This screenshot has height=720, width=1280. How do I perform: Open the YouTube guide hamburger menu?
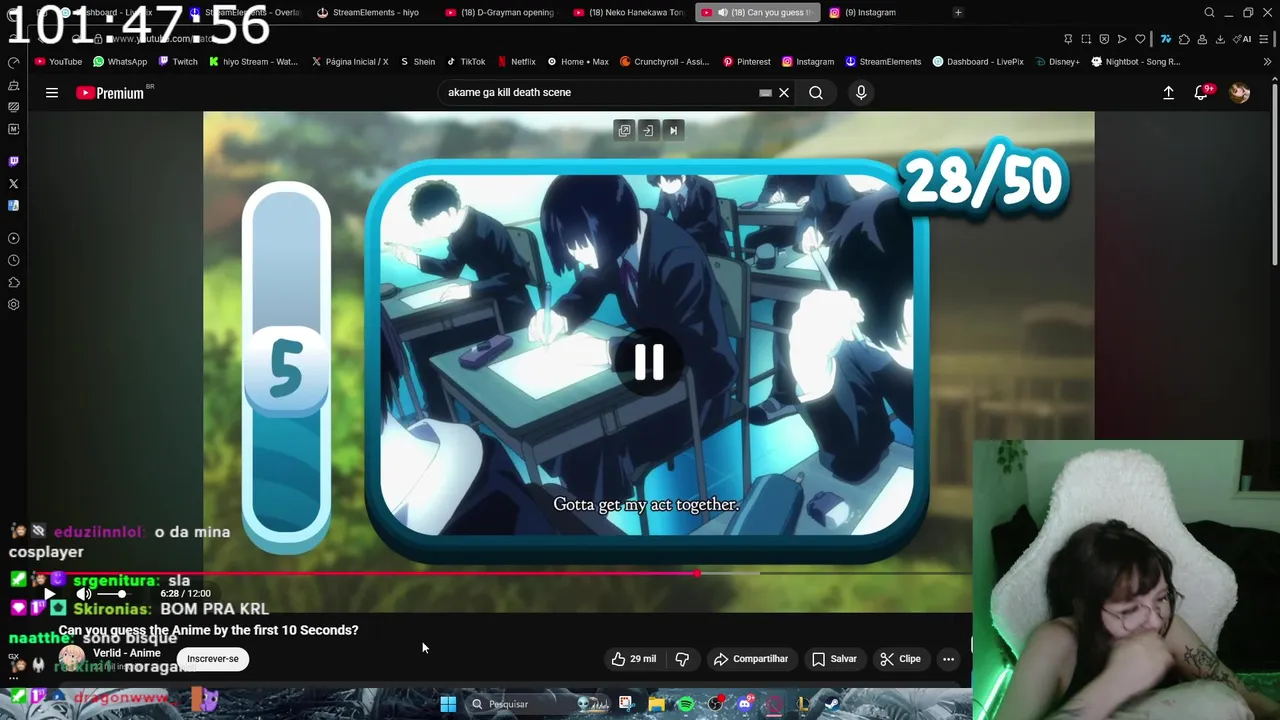point(52,93)
